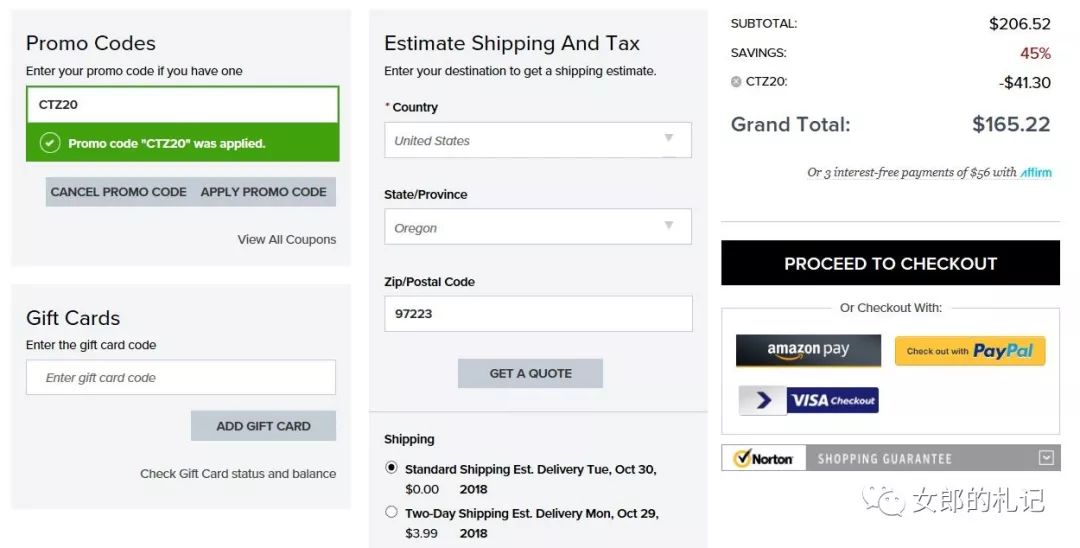Click the green promo applied checkmark icon

(50, 143)
